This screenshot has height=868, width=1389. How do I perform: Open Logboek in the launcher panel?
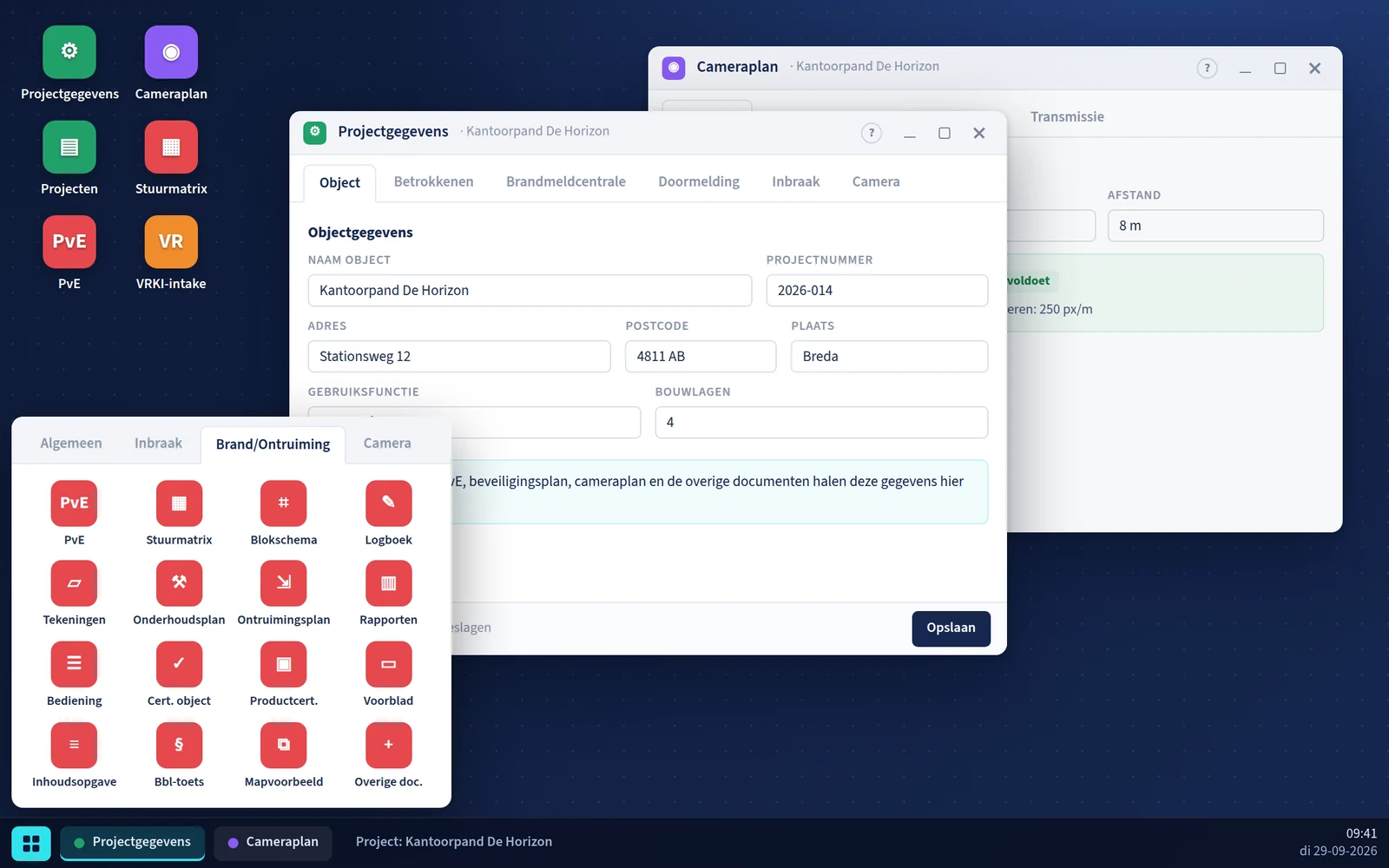pos(388,514)
